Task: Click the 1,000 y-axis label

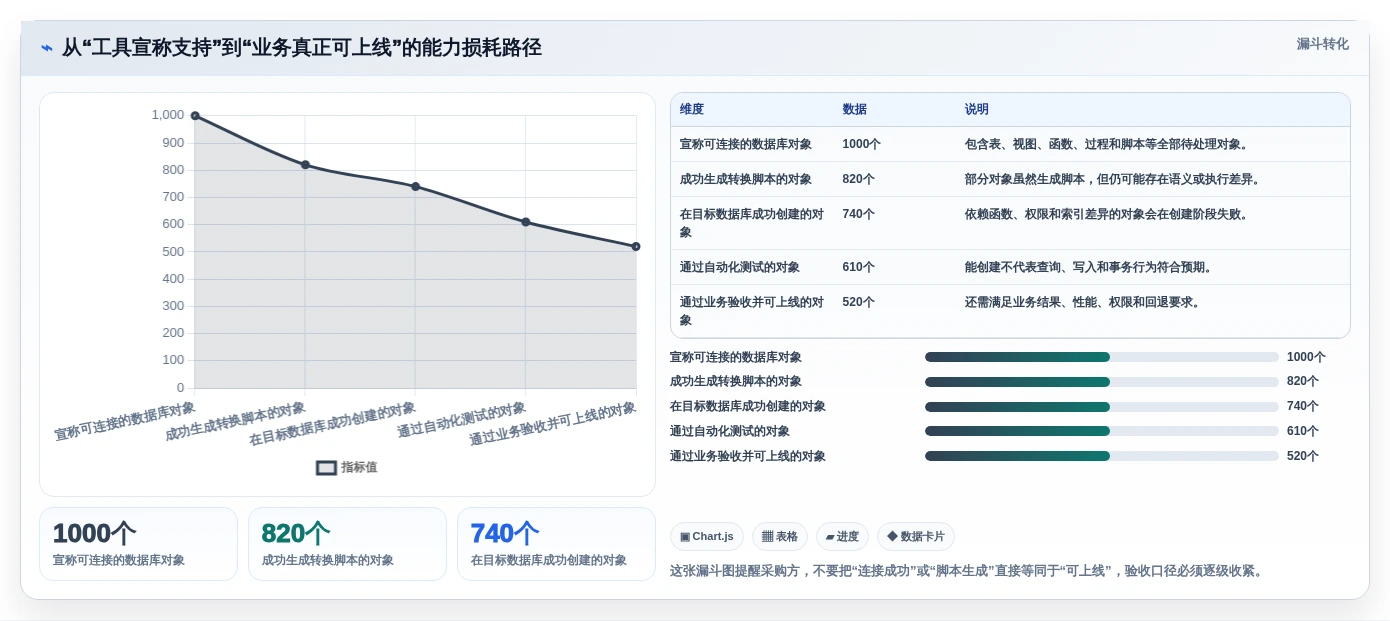Action: click(168, 115)
